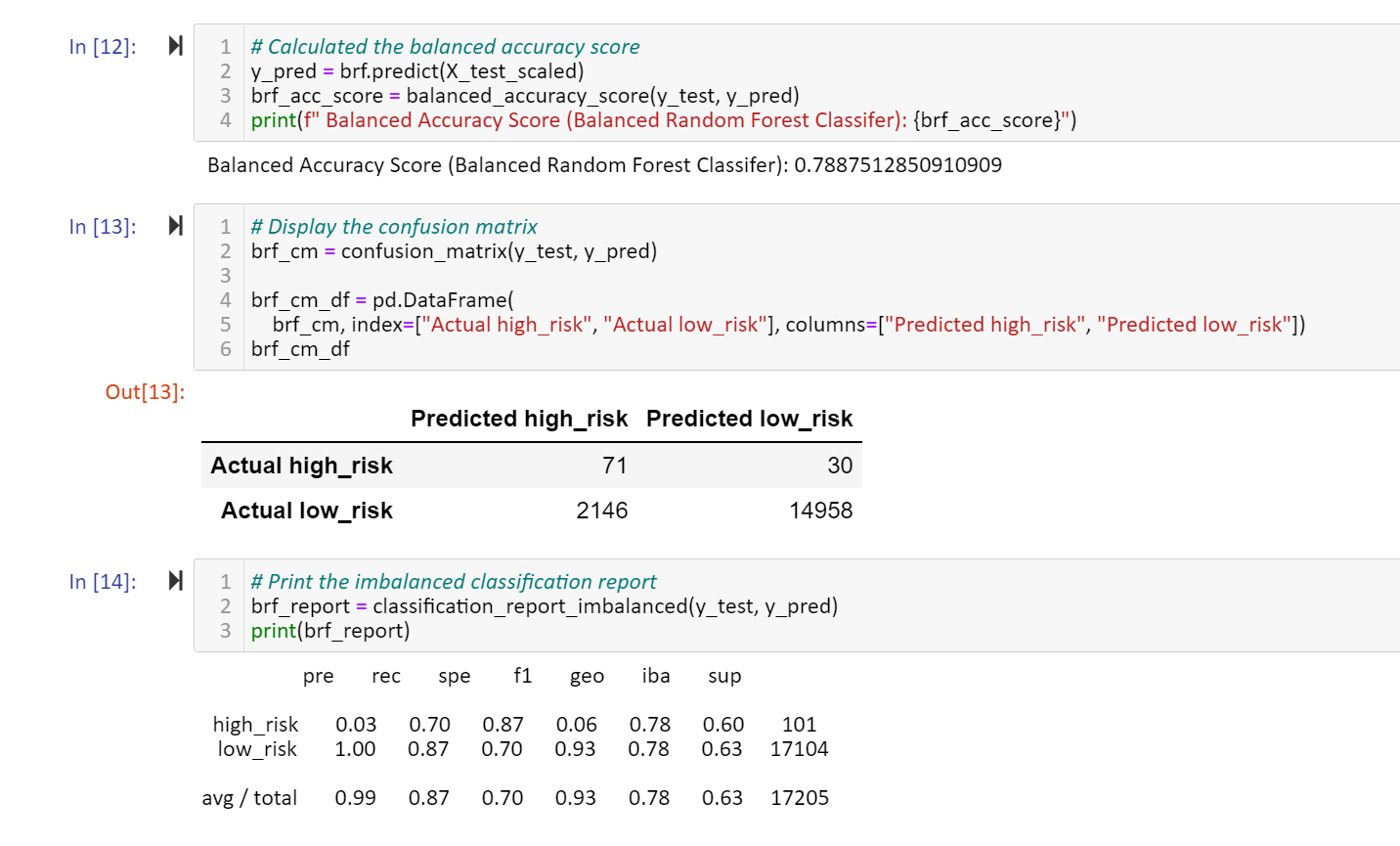The height and width of the screenshot is (846, 1400).
Task: Select the In [12] prompt label
Action: [x=101, y=46]
